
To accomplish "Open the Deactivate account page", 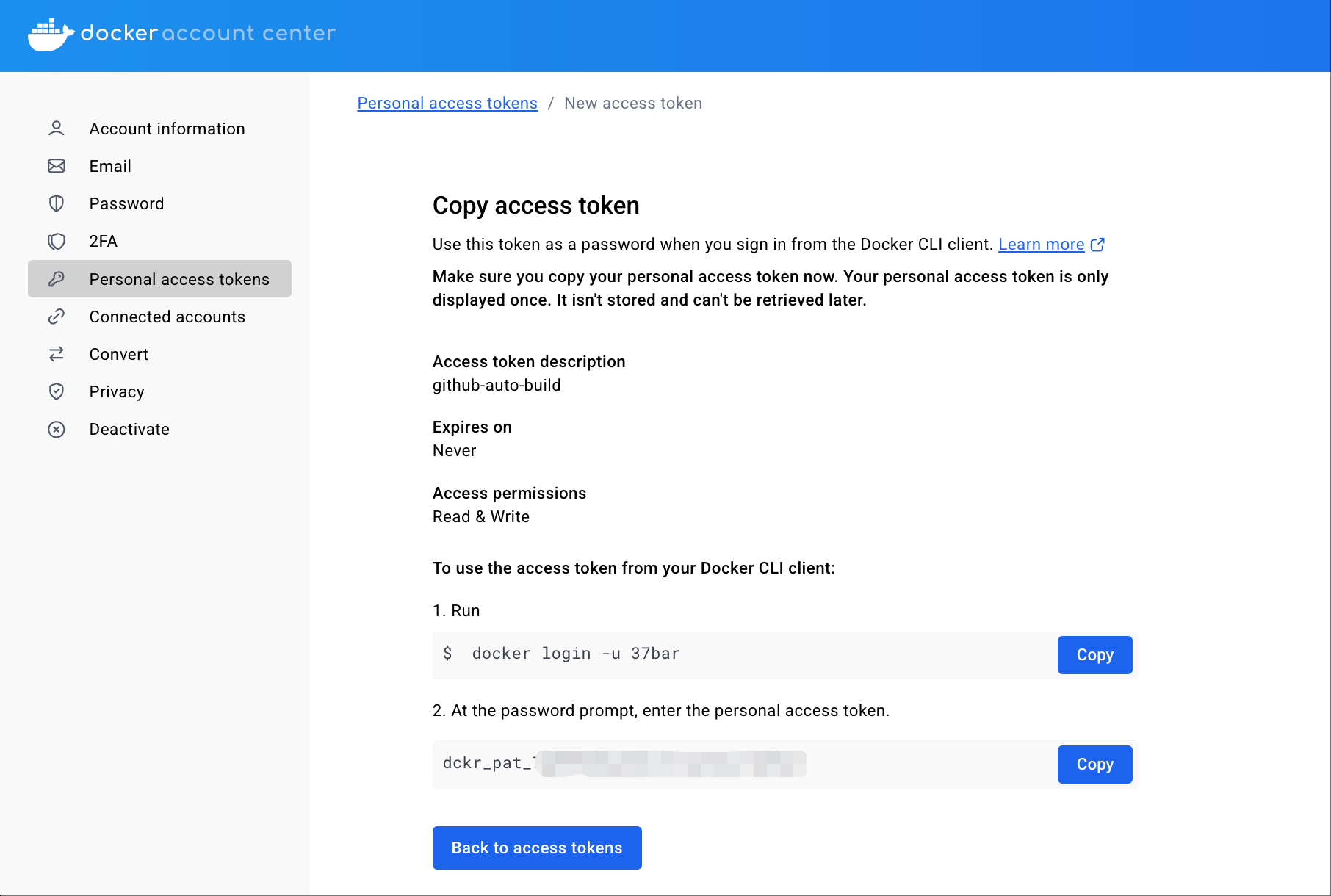I will [x=159, y=429].
